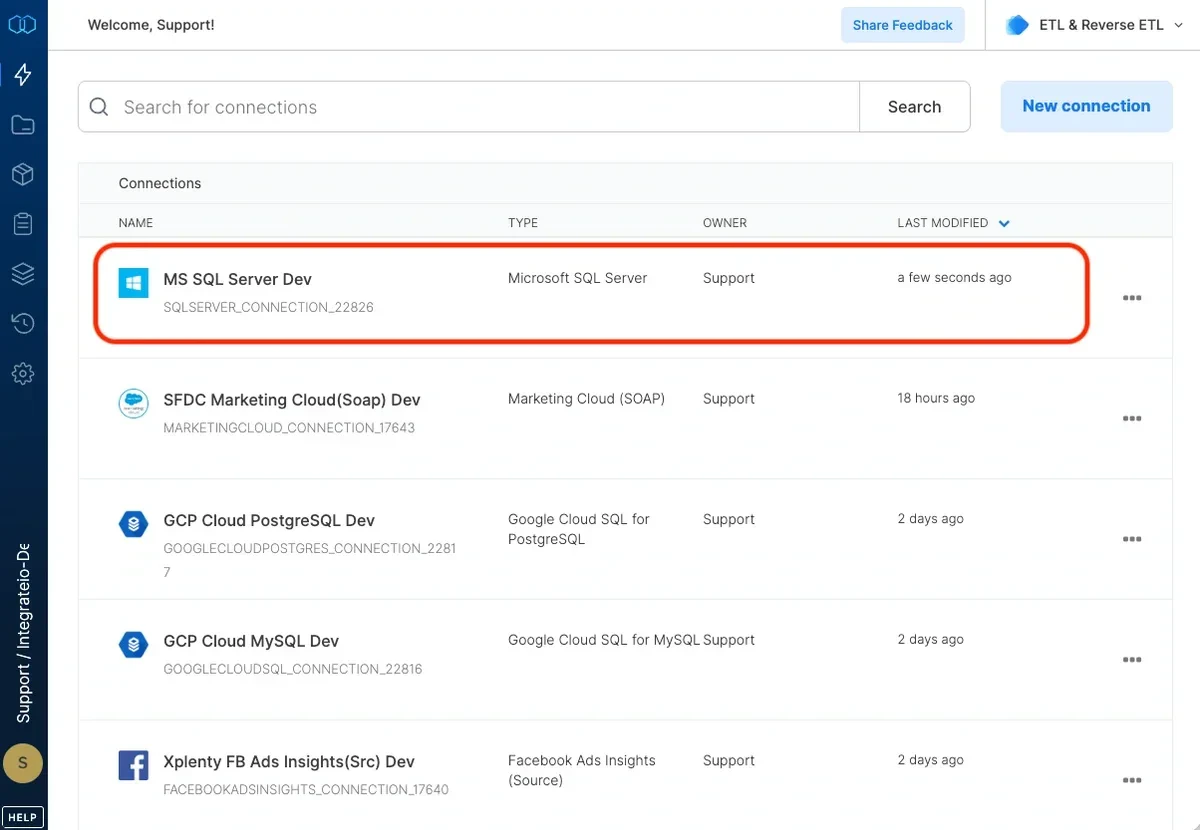Open actions menu on SFDC Marketing Cloud row

pyautogui.click(x=1132, y=418)
